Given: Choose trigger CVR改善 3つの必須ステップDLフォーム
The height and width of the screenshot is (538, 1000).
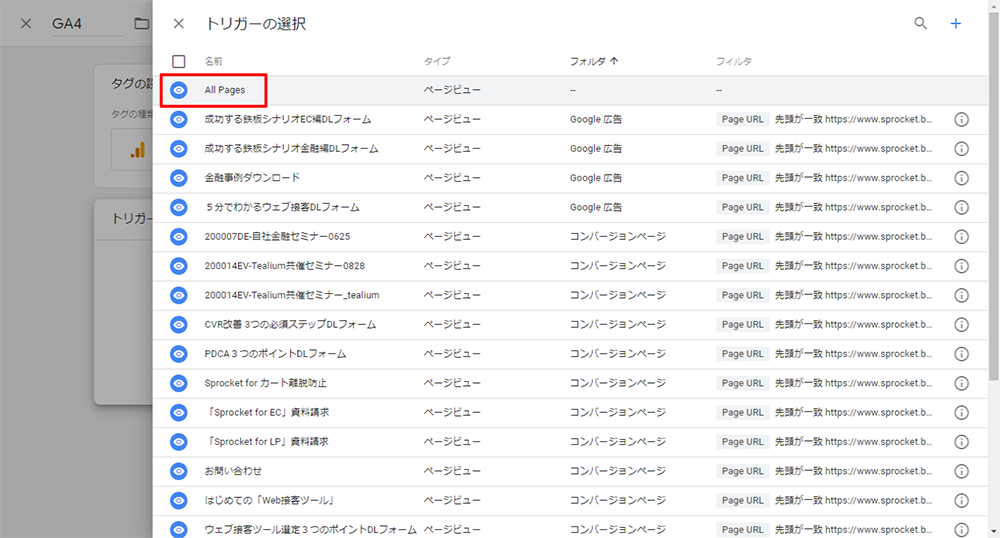Looking at the screenshot, I should click(x=290, y=324).
